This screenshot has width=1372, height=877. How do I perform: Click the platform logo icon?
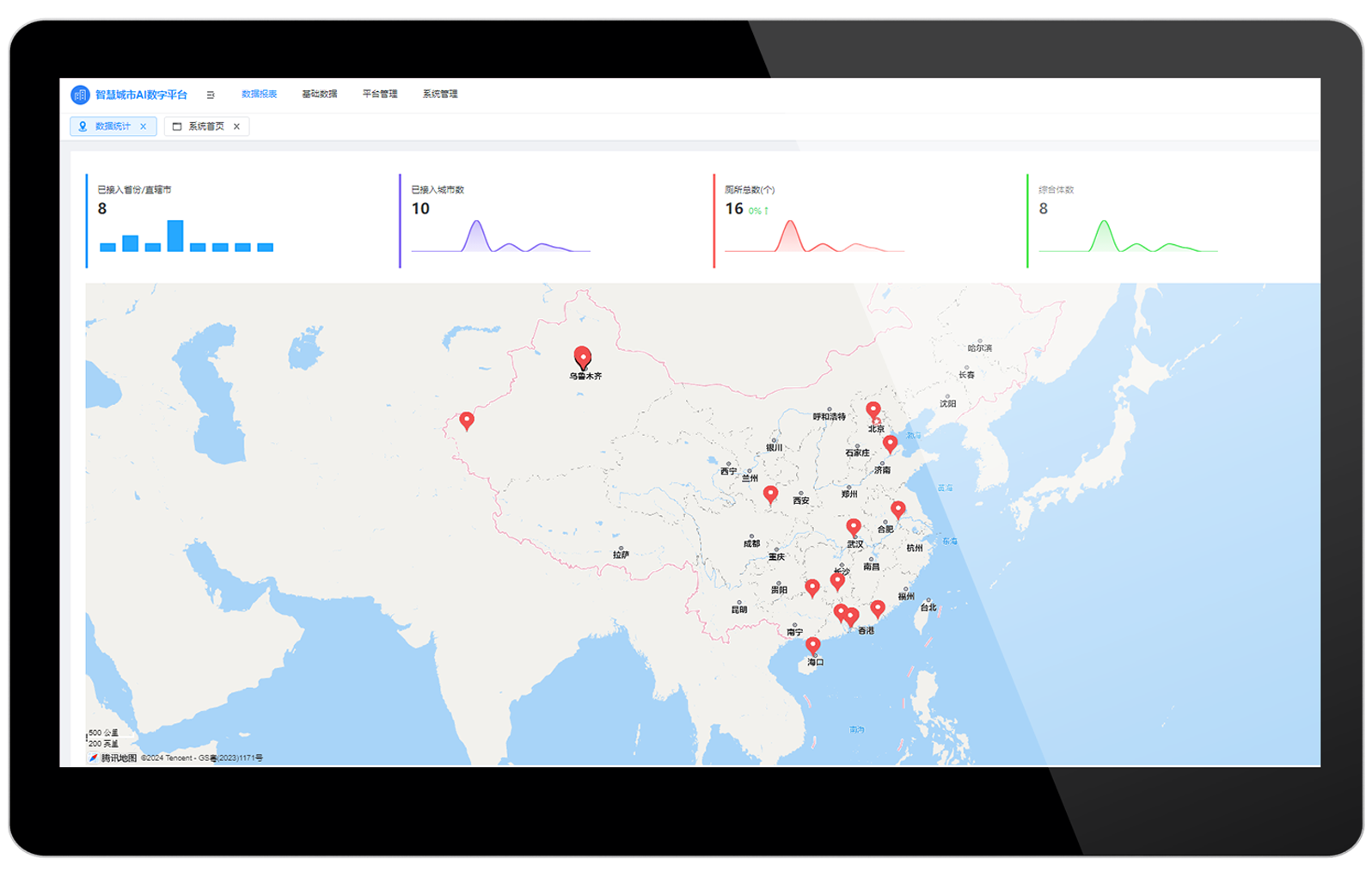click(x=80, y=95)
